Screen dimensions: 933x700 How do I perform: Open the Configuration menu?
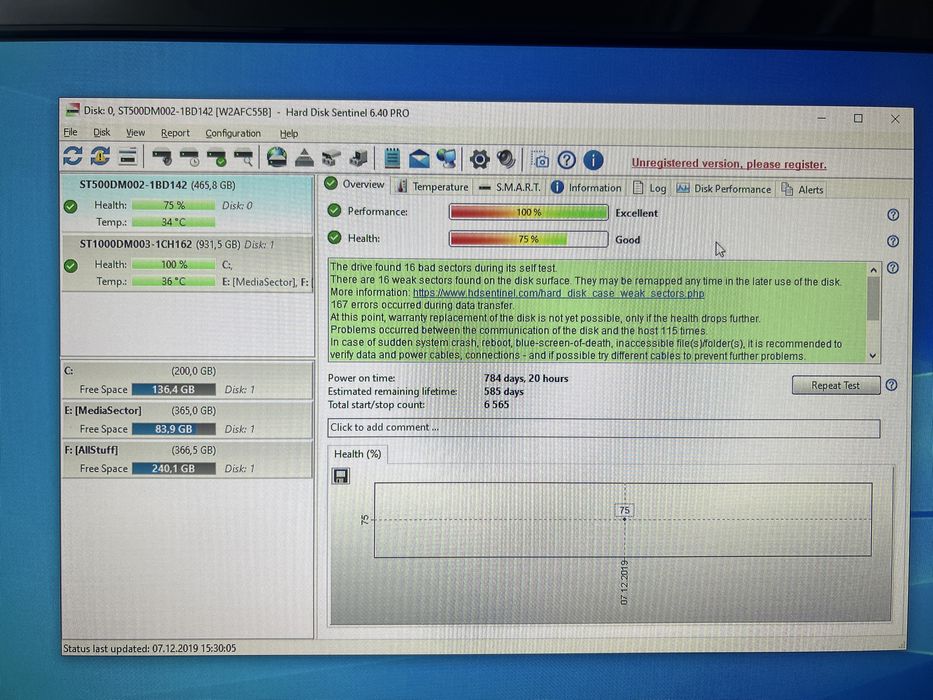[x=233, y=133]
